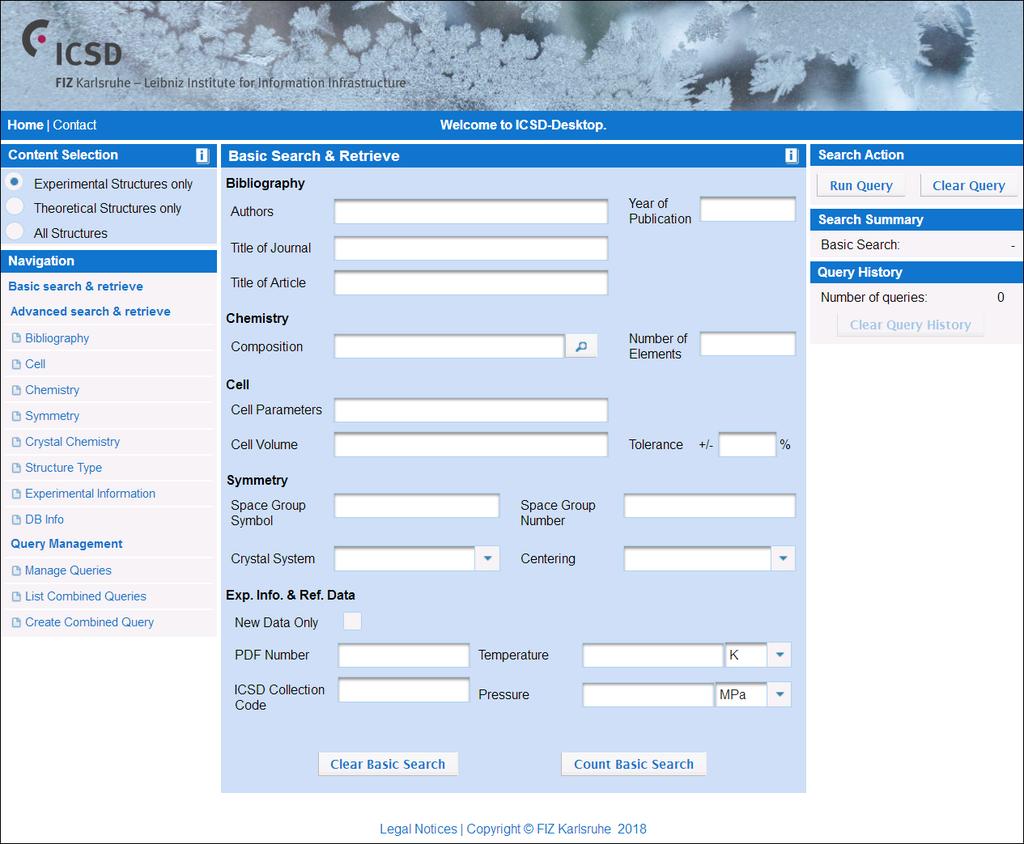The width and height of the screenshot is (1024, 844).
Task: Click the DB Info page icon
Action: point(16,520)
